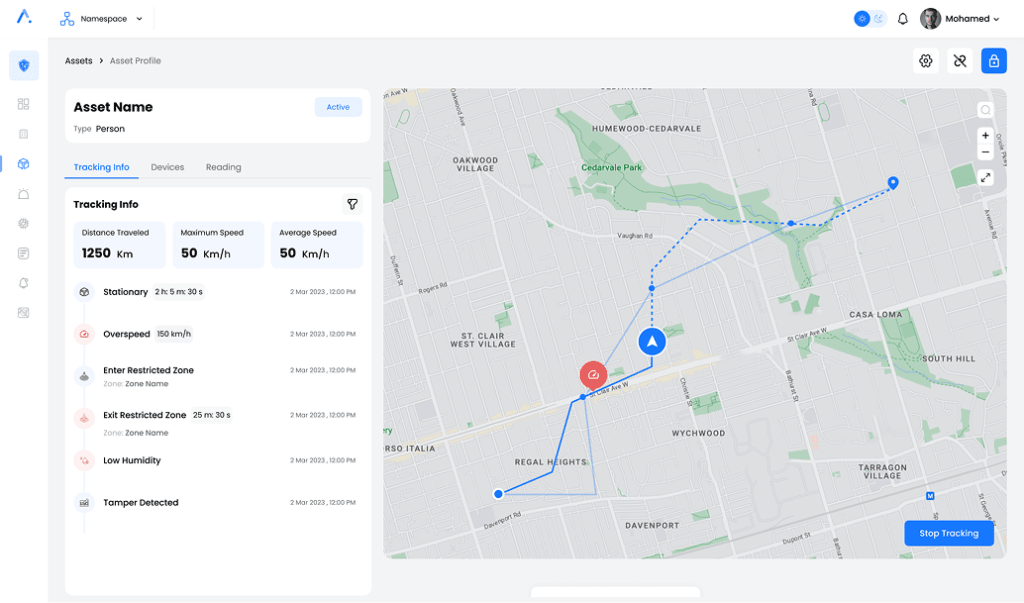Click the red overspeed marker on map
1024x603 pixels.
point(594,375)
